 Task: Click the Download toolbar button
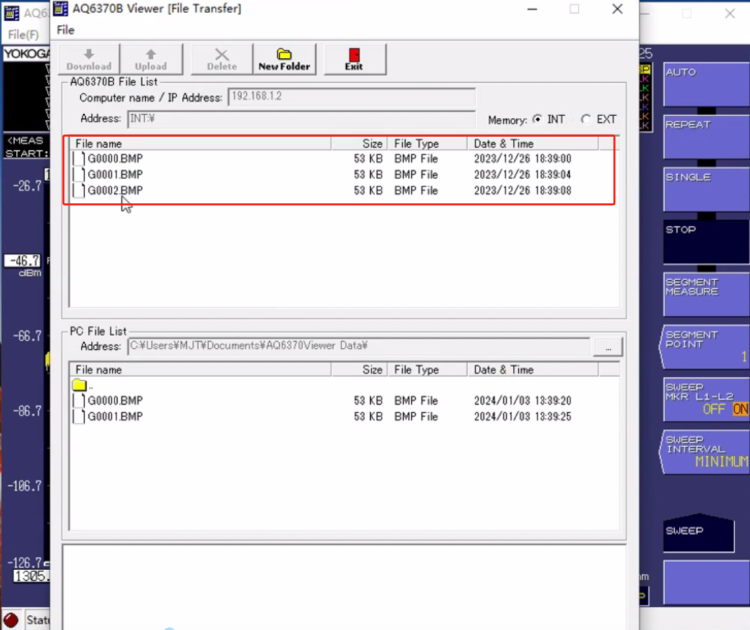pyautogui.click(x=89, y=59)
